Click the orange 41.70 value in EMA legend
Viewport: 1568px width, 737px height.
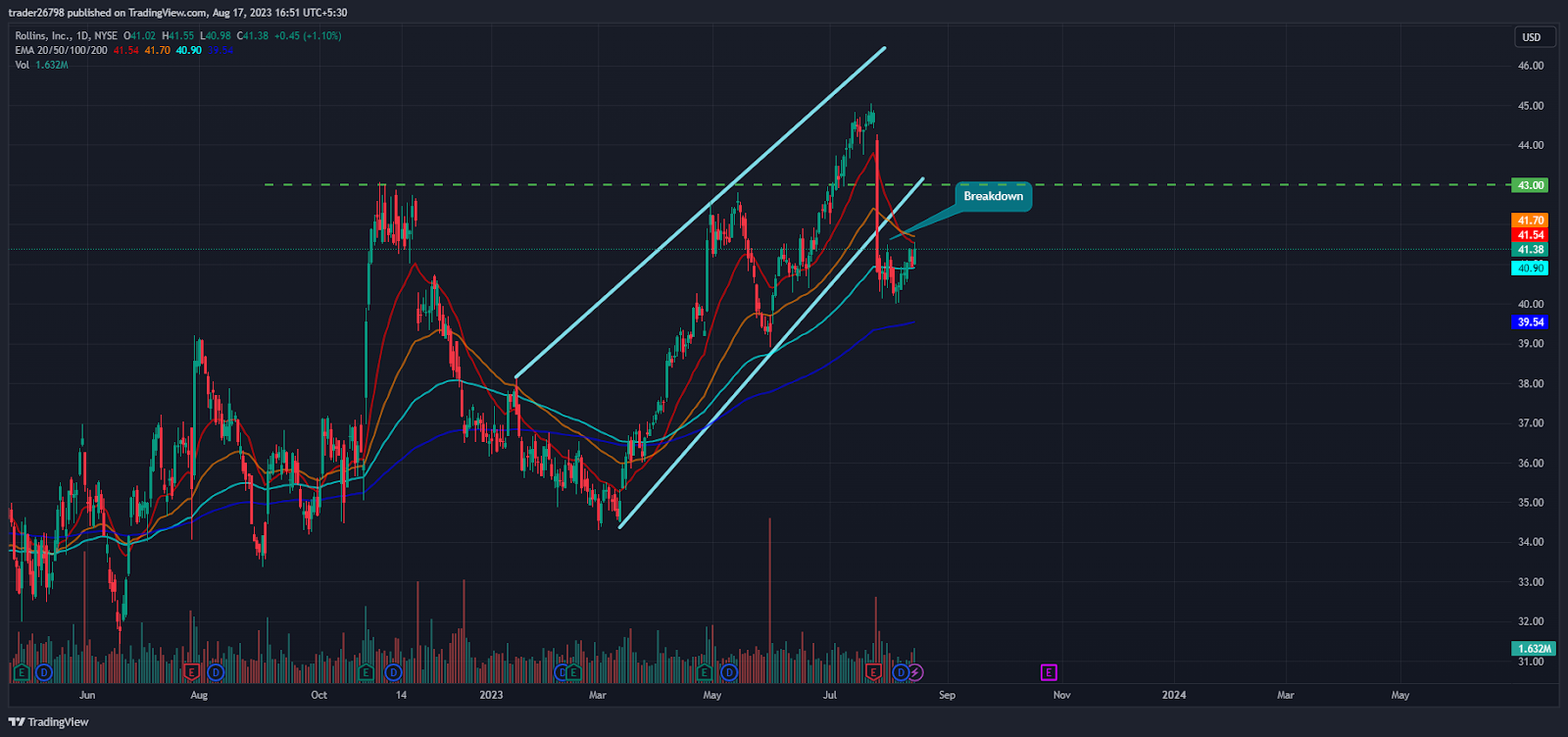pos(157,50)
